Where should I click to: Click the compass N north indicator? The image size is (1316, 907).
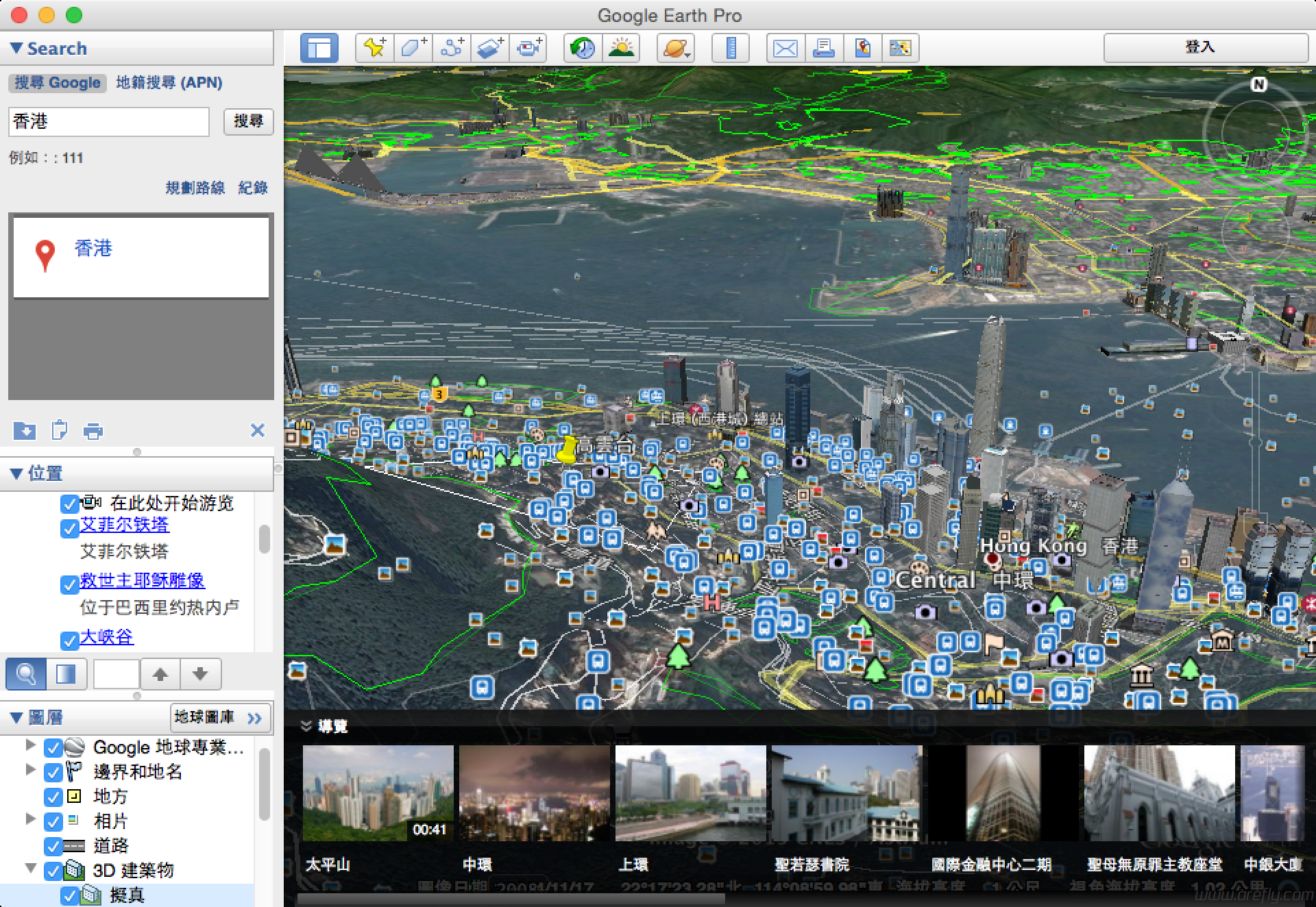coord(1259,84)
